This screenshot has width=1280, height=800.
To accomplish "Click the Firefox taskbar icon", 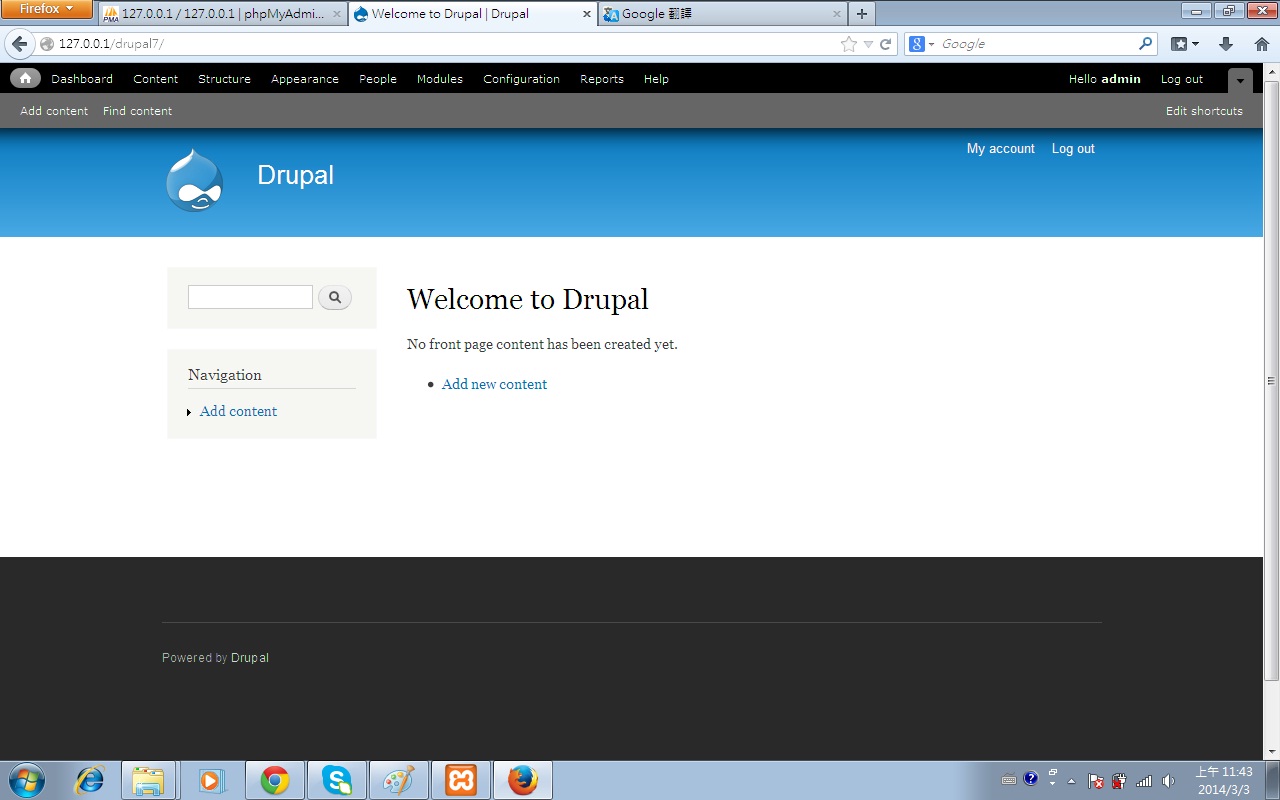I will [x=523, y=780].
